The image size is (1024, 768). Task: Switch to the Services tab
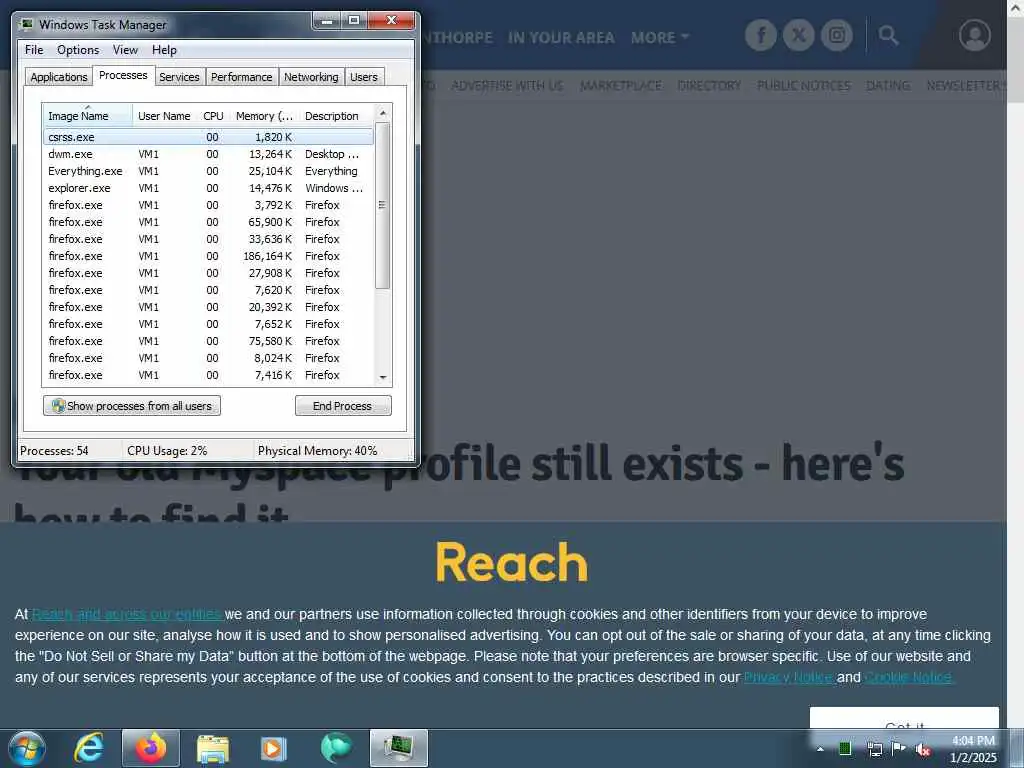coord(179,77)
